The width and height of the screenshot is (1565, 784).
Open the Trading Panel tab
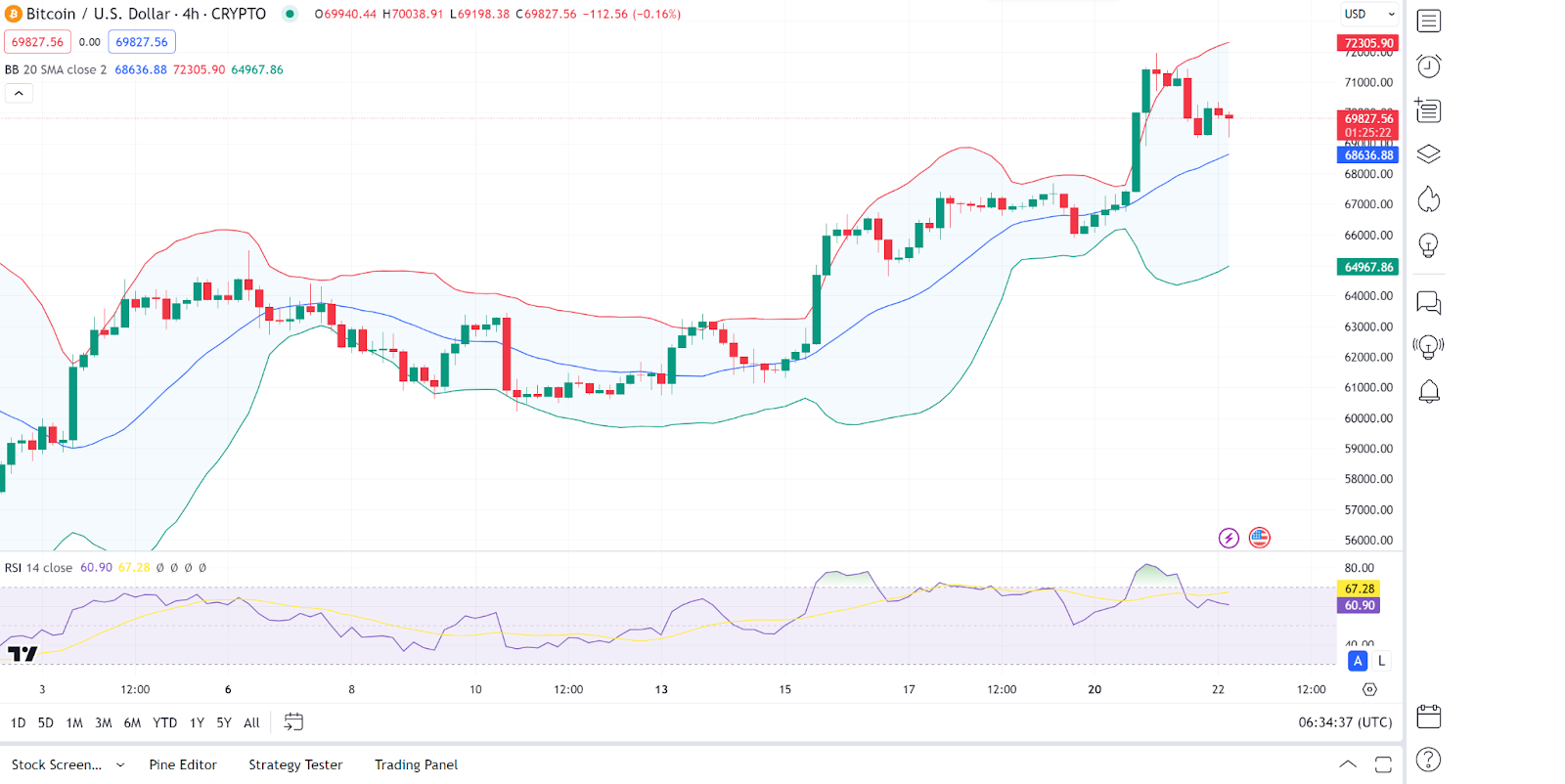click(416, 764)
